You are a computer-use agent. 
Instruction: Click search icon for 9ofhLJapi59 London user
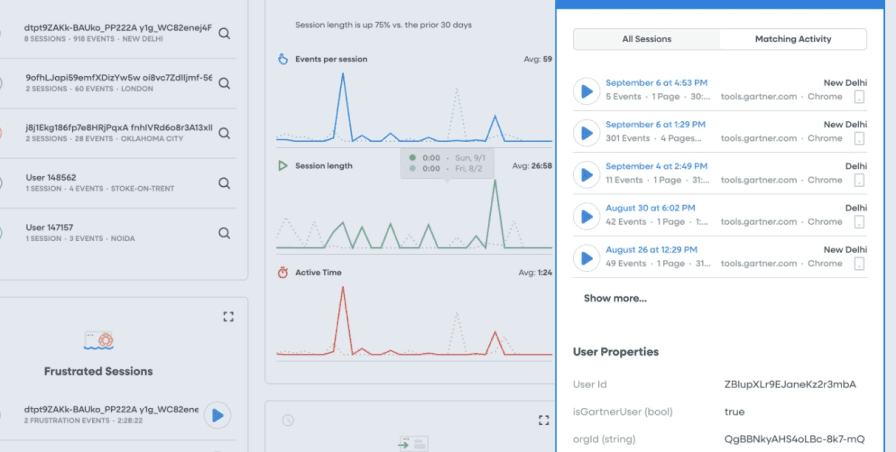coord(224,83)
